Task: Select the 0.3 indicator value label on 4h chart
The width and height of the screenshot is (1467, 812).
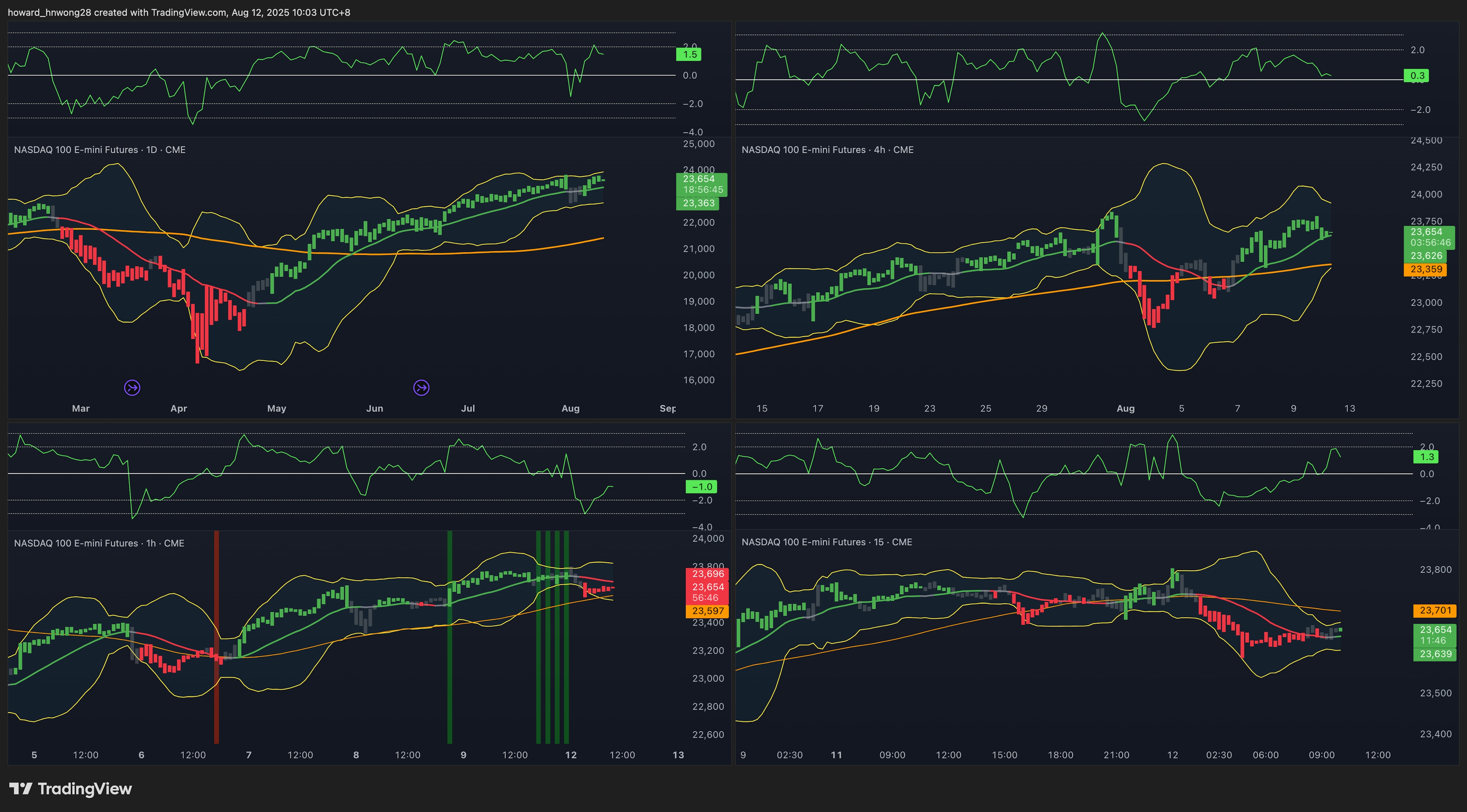Action: click(1416, 76)
